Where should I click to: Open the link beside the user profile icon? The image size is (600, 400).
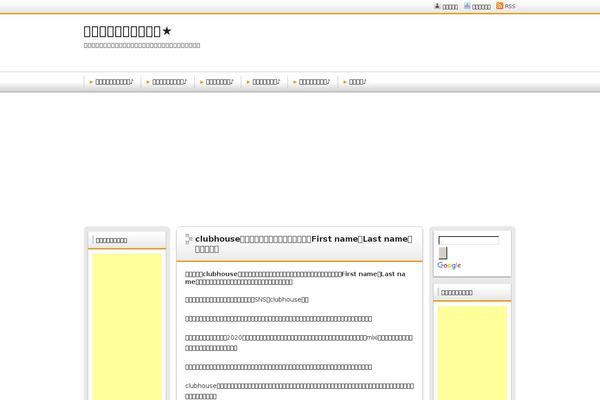point(450,7)
